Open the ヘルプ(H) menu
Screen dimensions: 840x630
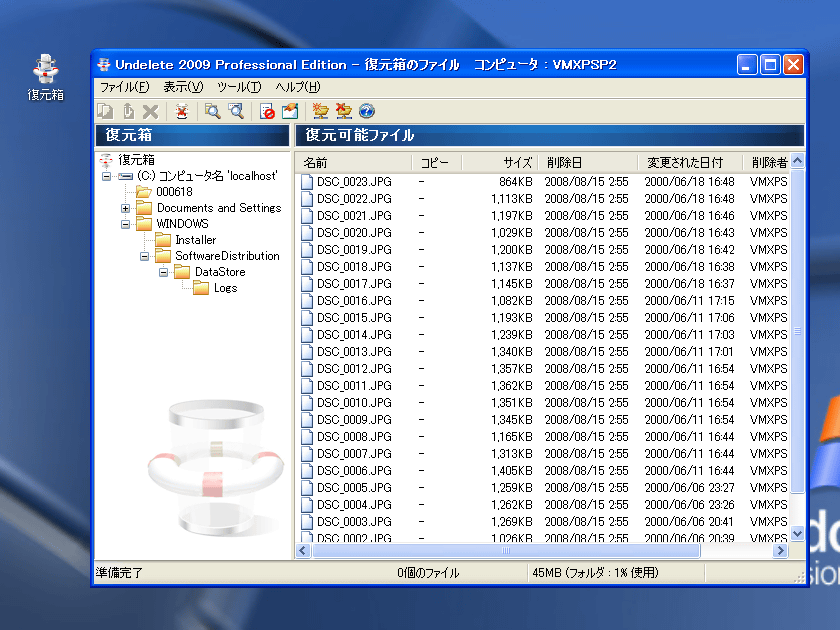click(x=298, y=87)
